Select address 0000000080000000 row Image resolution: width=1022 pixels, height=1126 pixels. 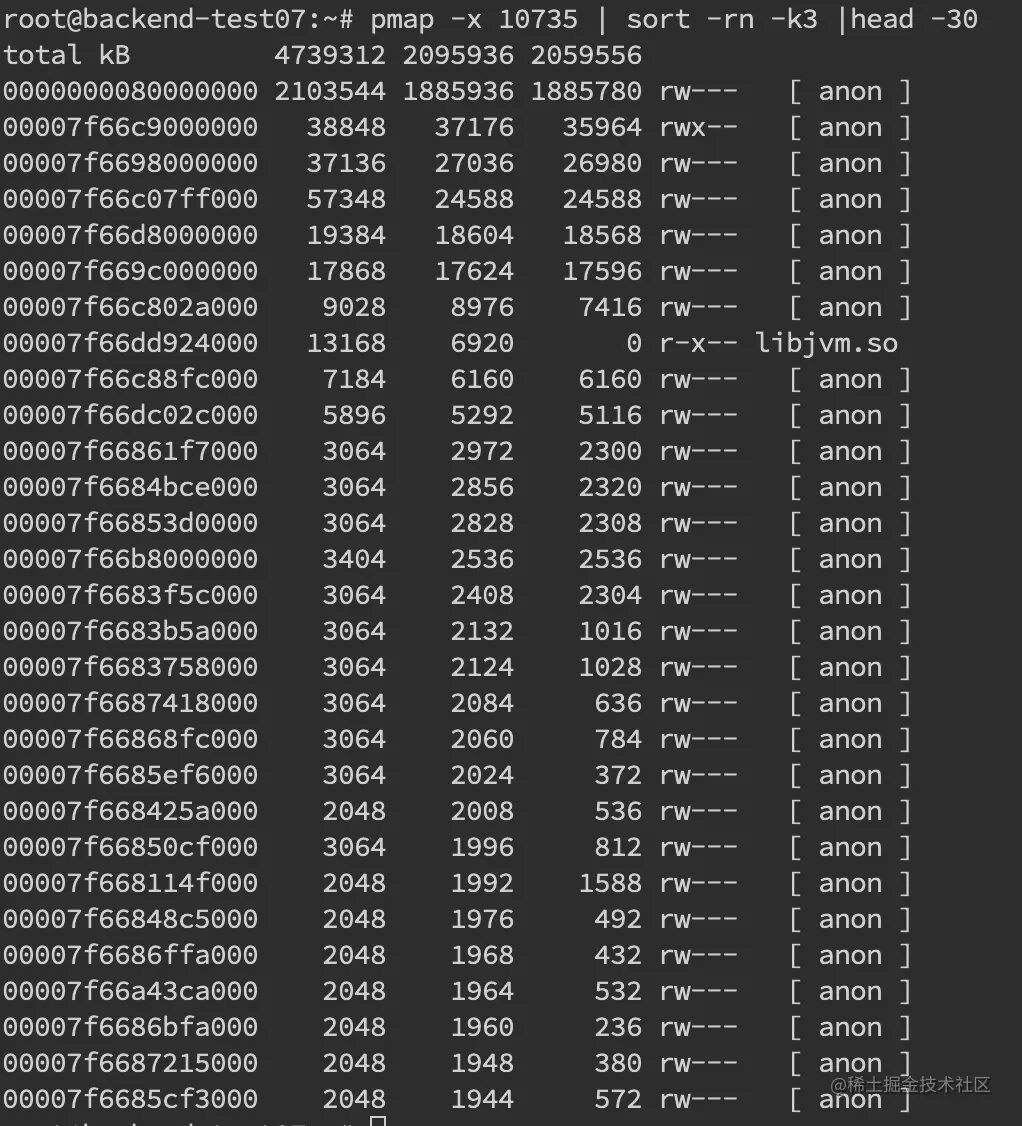pyautogui.click(x=457, y=91)
